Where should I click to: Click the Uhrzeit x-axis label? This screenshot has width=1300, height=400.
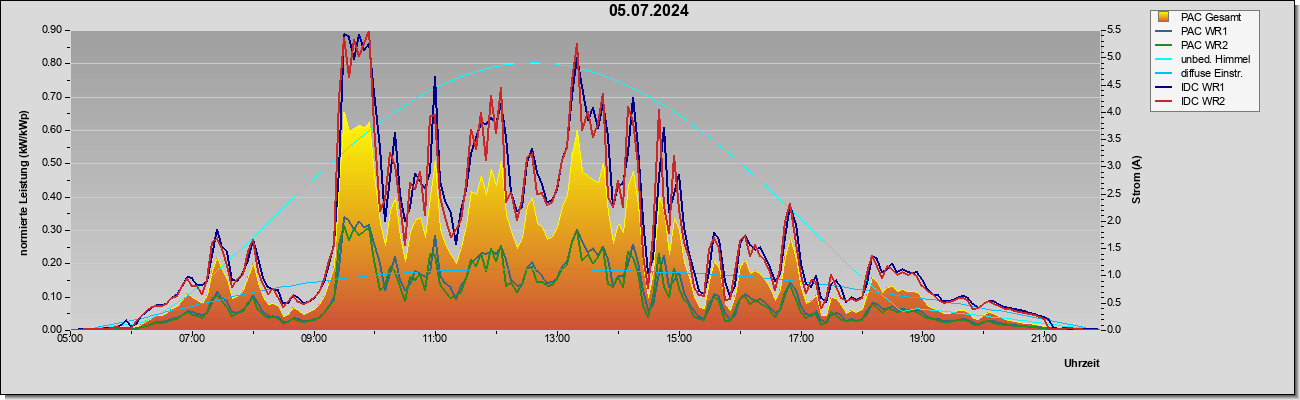tap(1080, 364)
